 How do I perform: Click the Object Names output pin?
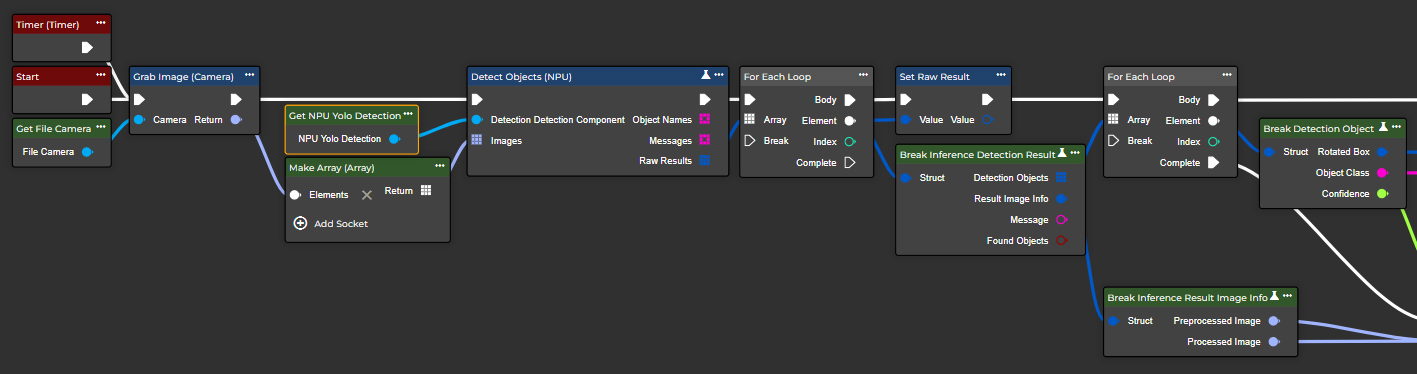pos(705,120)
